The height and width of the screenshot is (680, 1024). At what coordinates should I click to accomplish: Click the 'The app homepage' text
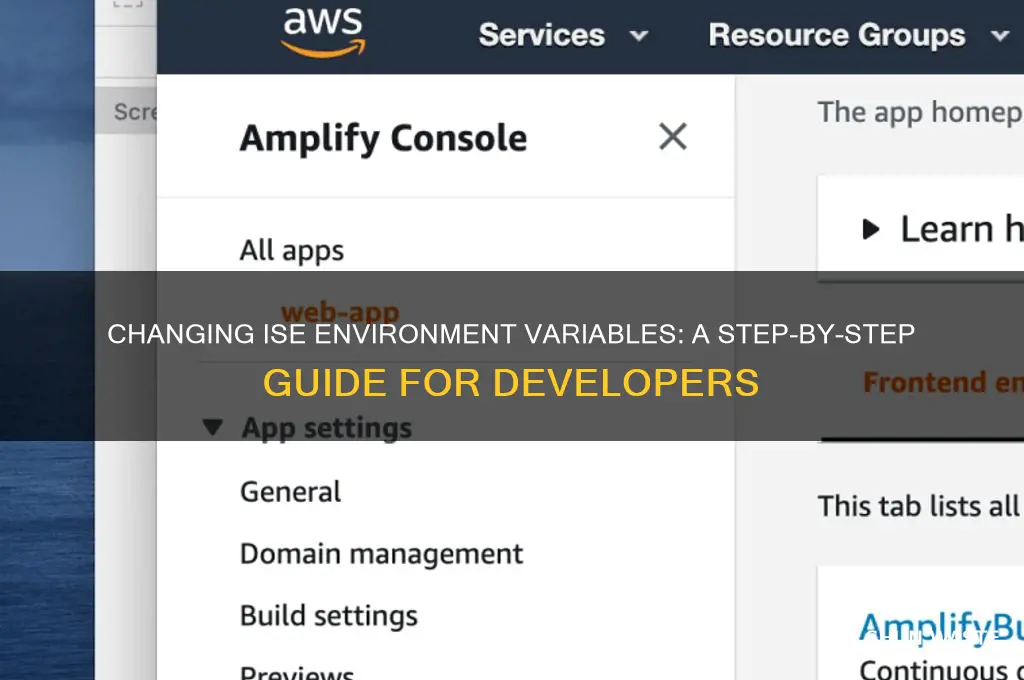(920, 113)
